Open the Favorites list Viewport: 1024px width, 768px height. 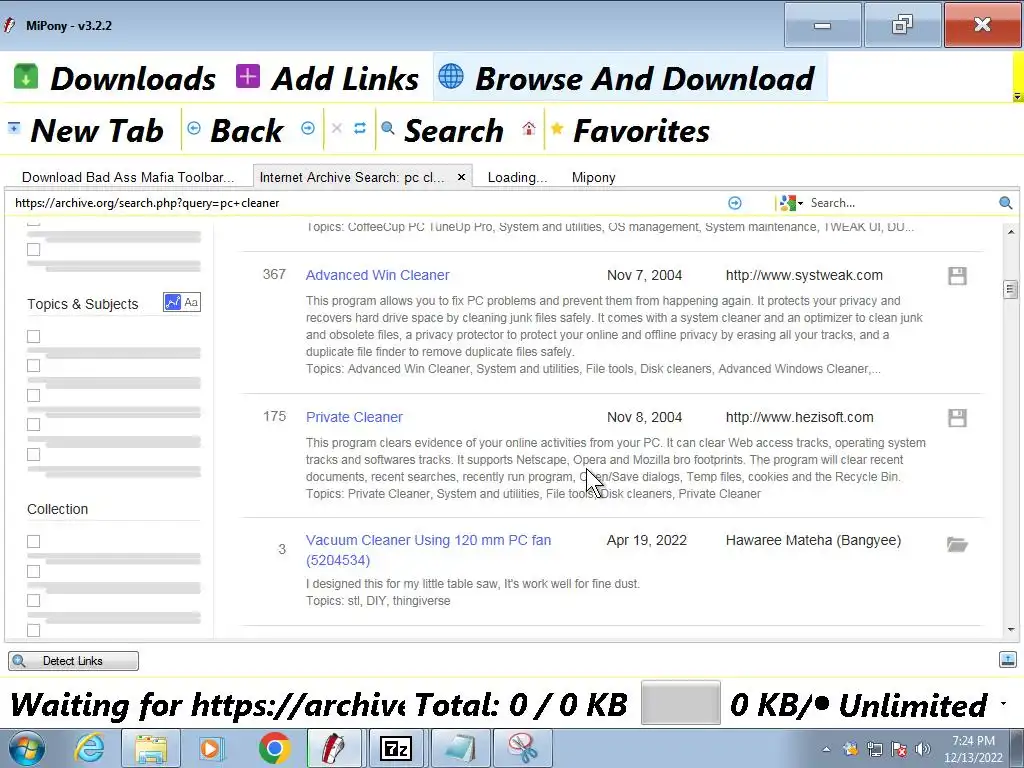pyautogui.click(x=630, y=130)
